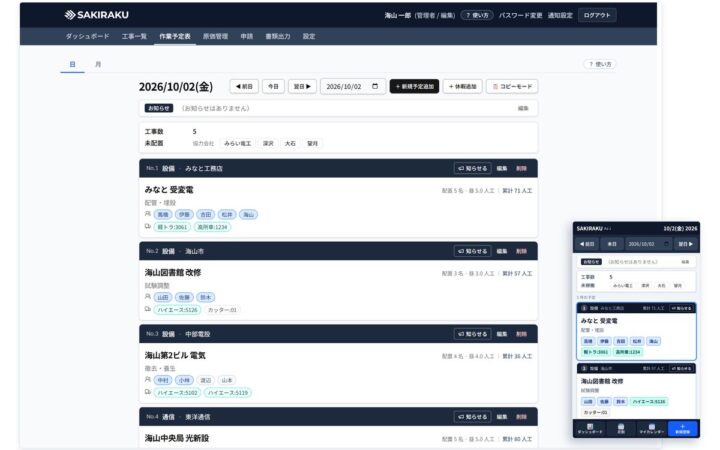
Task: Tap マイカレンダー icon in mobile bottom bar
Action: pyautogui.click(x=652, y=427)
